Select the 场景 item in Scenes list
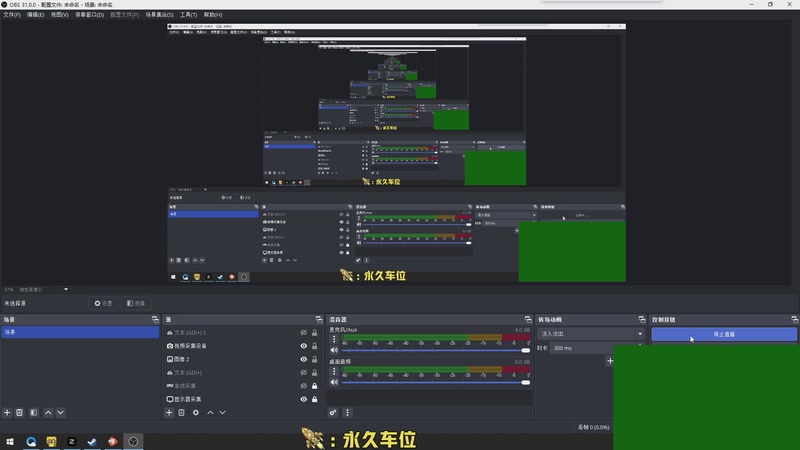Viewport: 800px width, 450px height. 80,332
